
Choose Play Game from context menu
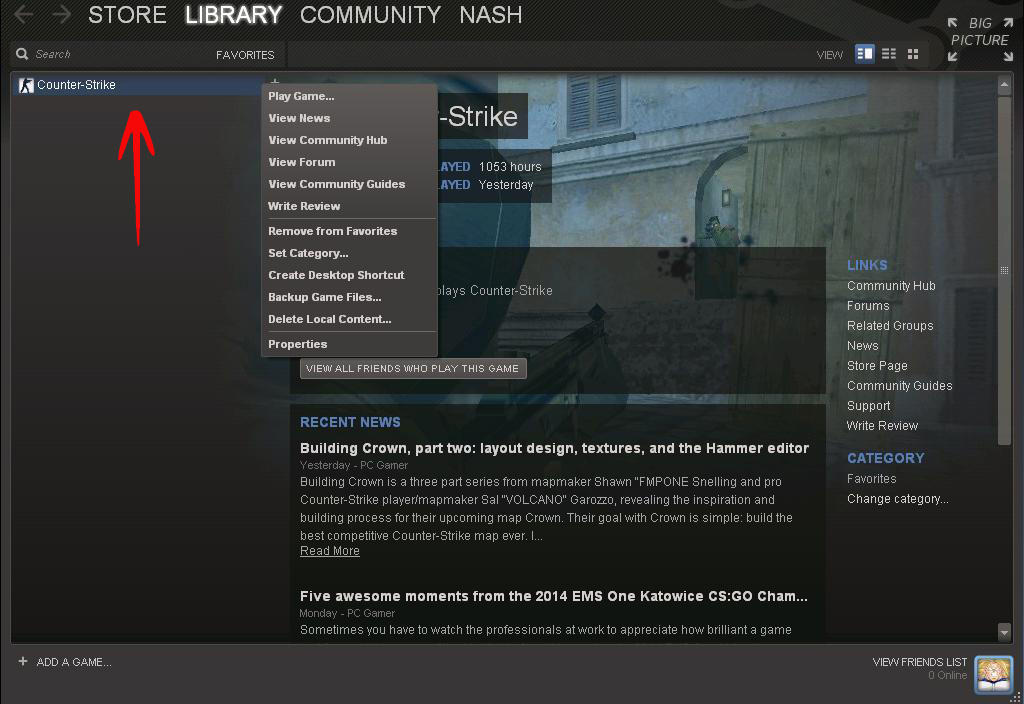[301, 96]
